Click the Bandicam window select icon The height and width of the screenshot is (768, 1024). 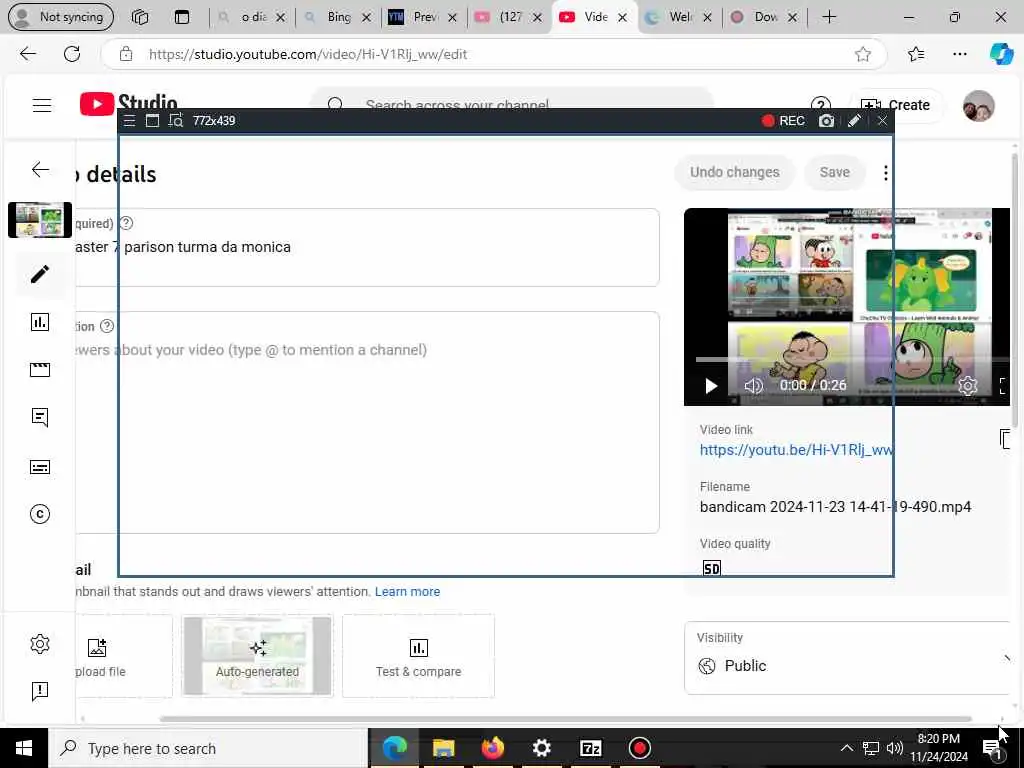(x=152, y=121)
